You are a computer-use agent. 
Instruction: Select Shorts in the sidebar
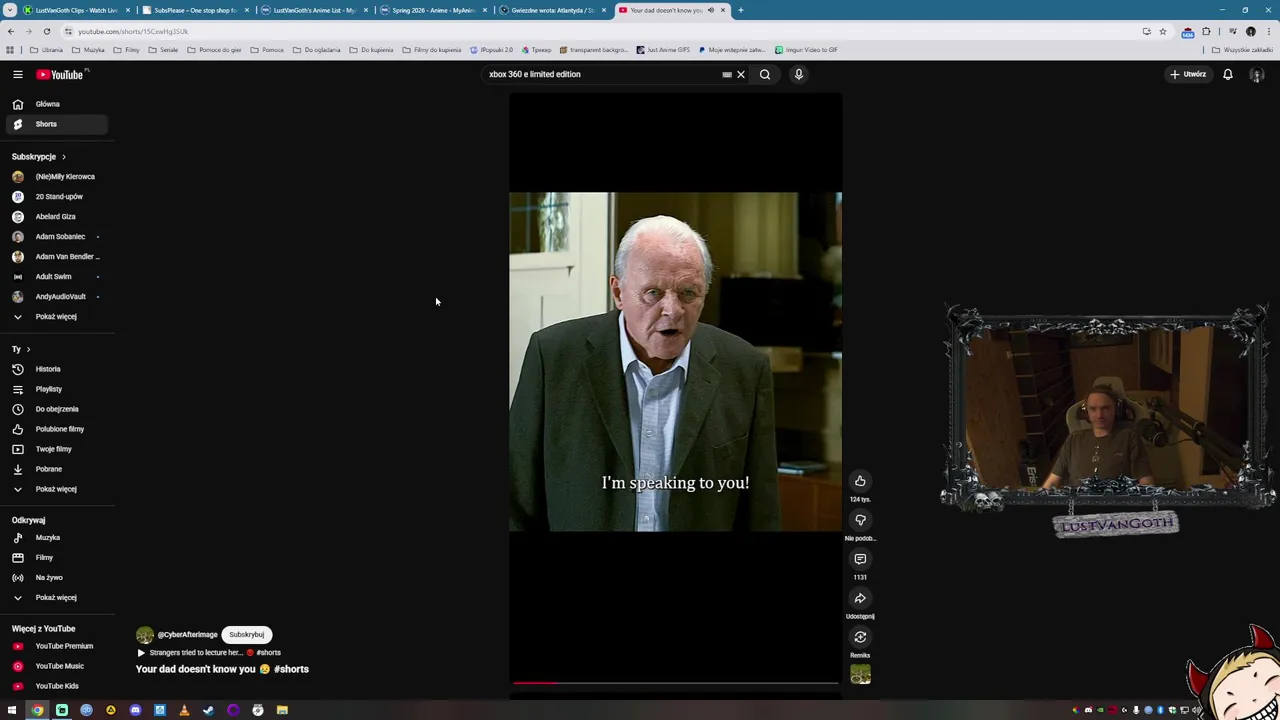[x=57, y=124]
